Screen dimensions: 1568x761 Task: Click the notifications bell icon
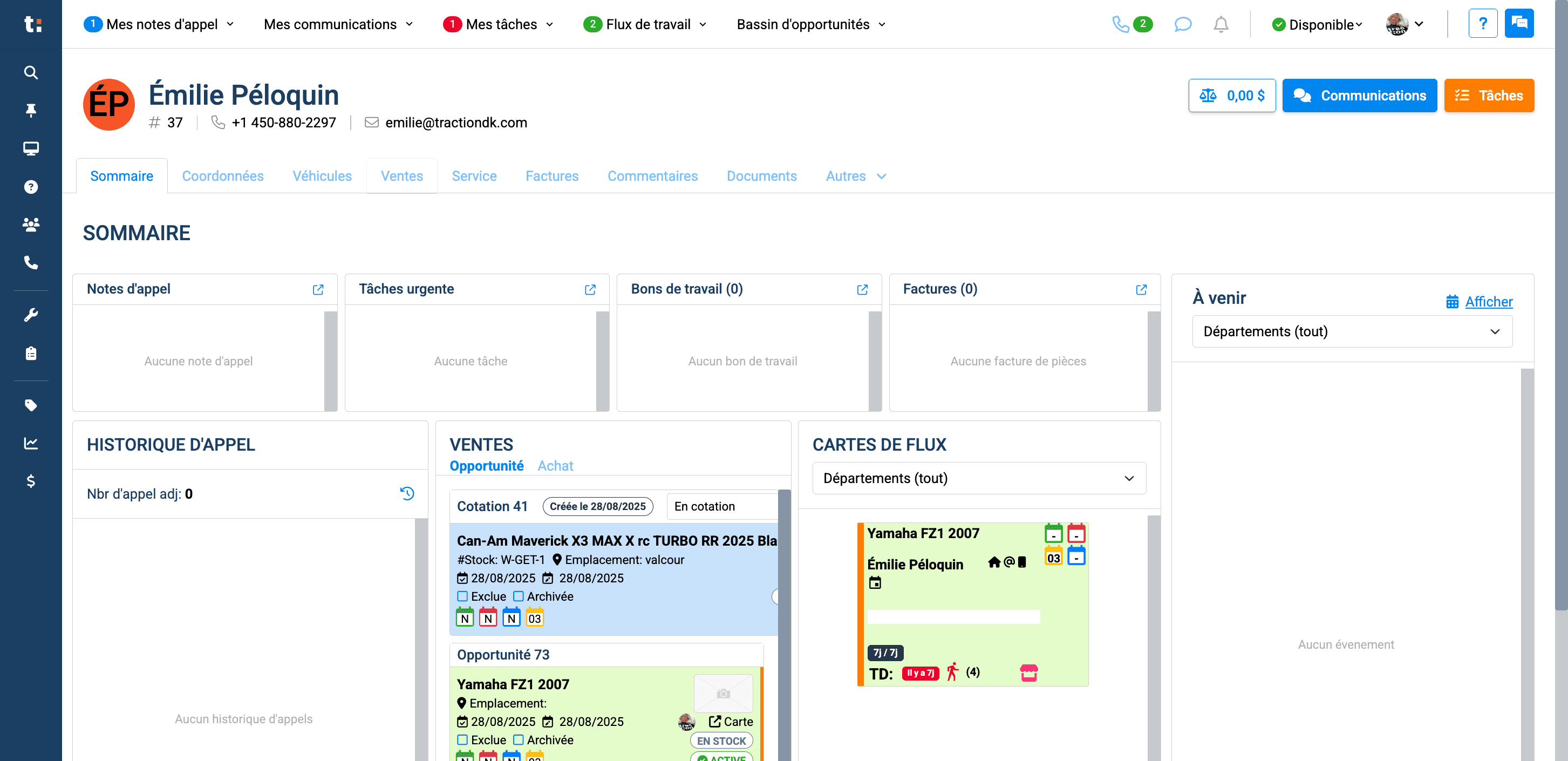click(x=1221, y=24)
